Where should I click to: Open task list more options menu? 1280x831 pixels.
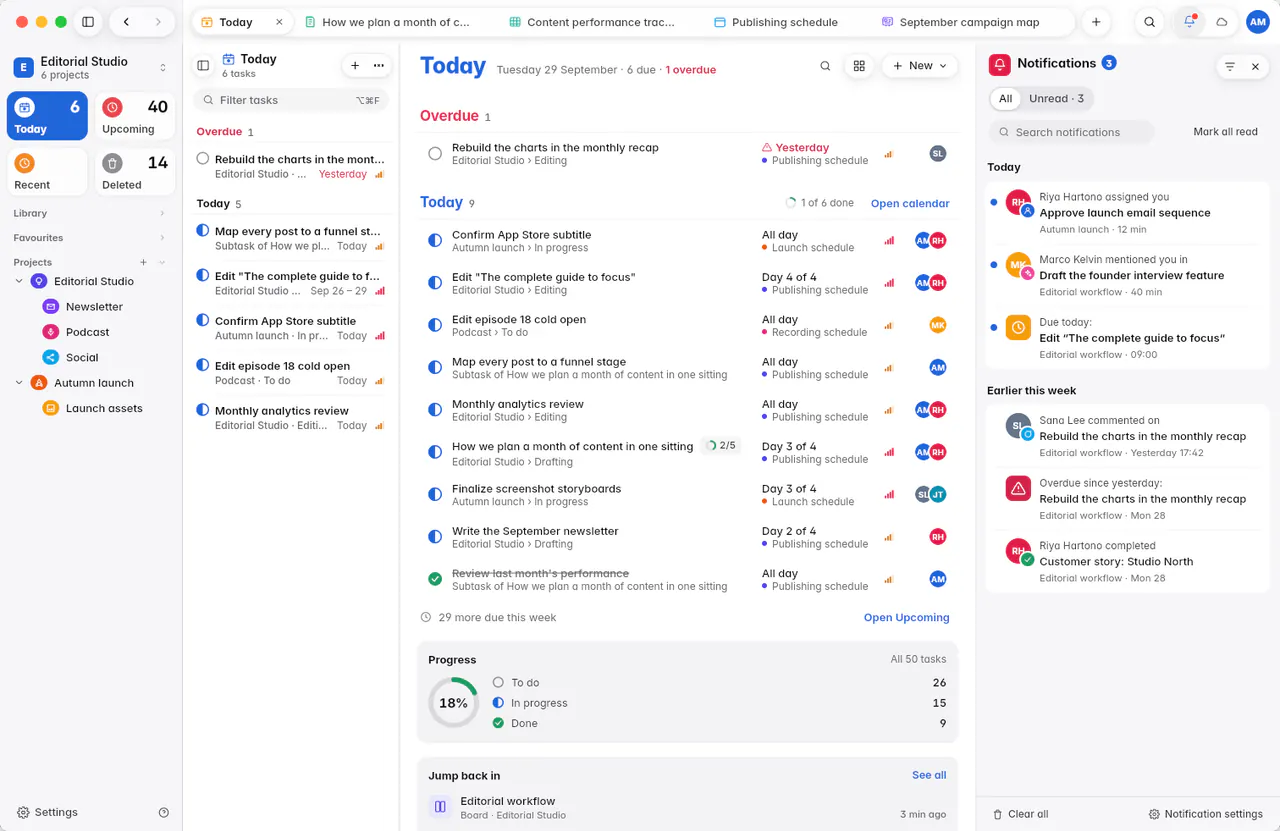pyautogui.click(x=379, y=65)
